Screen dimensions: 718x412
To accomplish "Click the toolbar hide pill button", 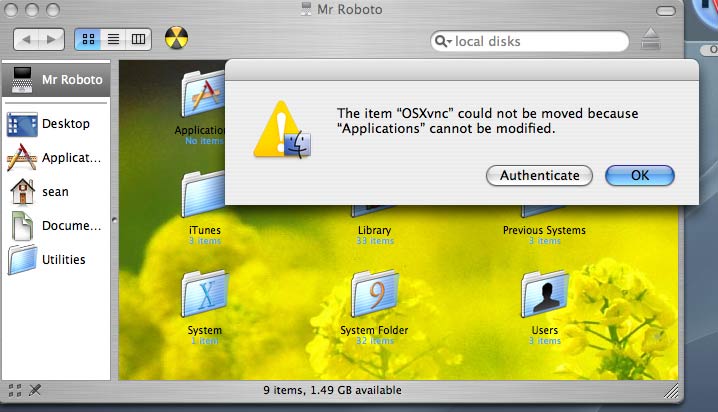I will click(666, 11).
